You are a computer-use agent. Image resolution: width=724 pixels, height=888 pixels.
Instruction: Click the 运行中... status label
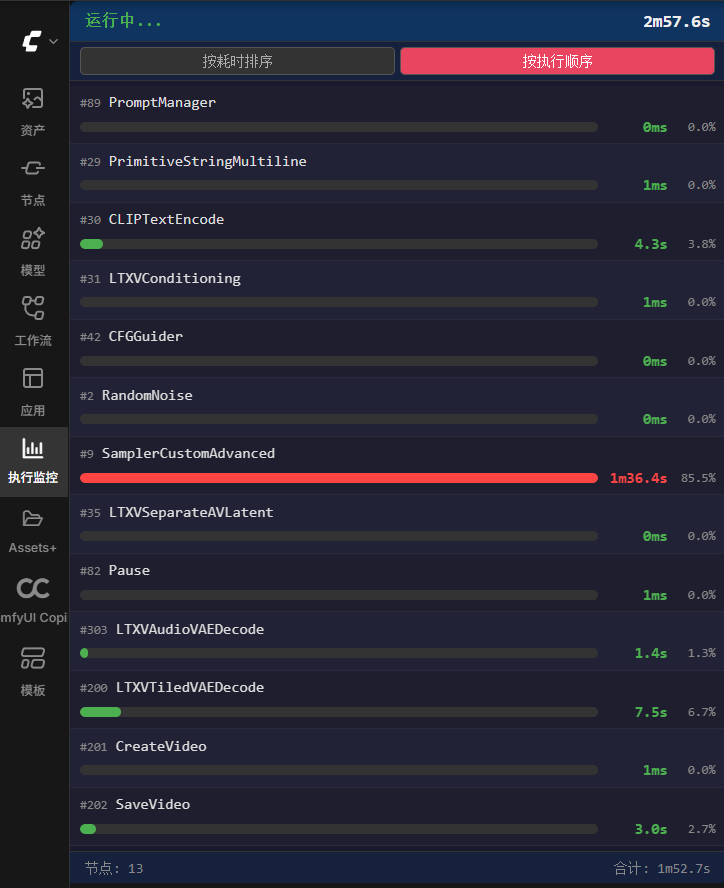[123, 20]
